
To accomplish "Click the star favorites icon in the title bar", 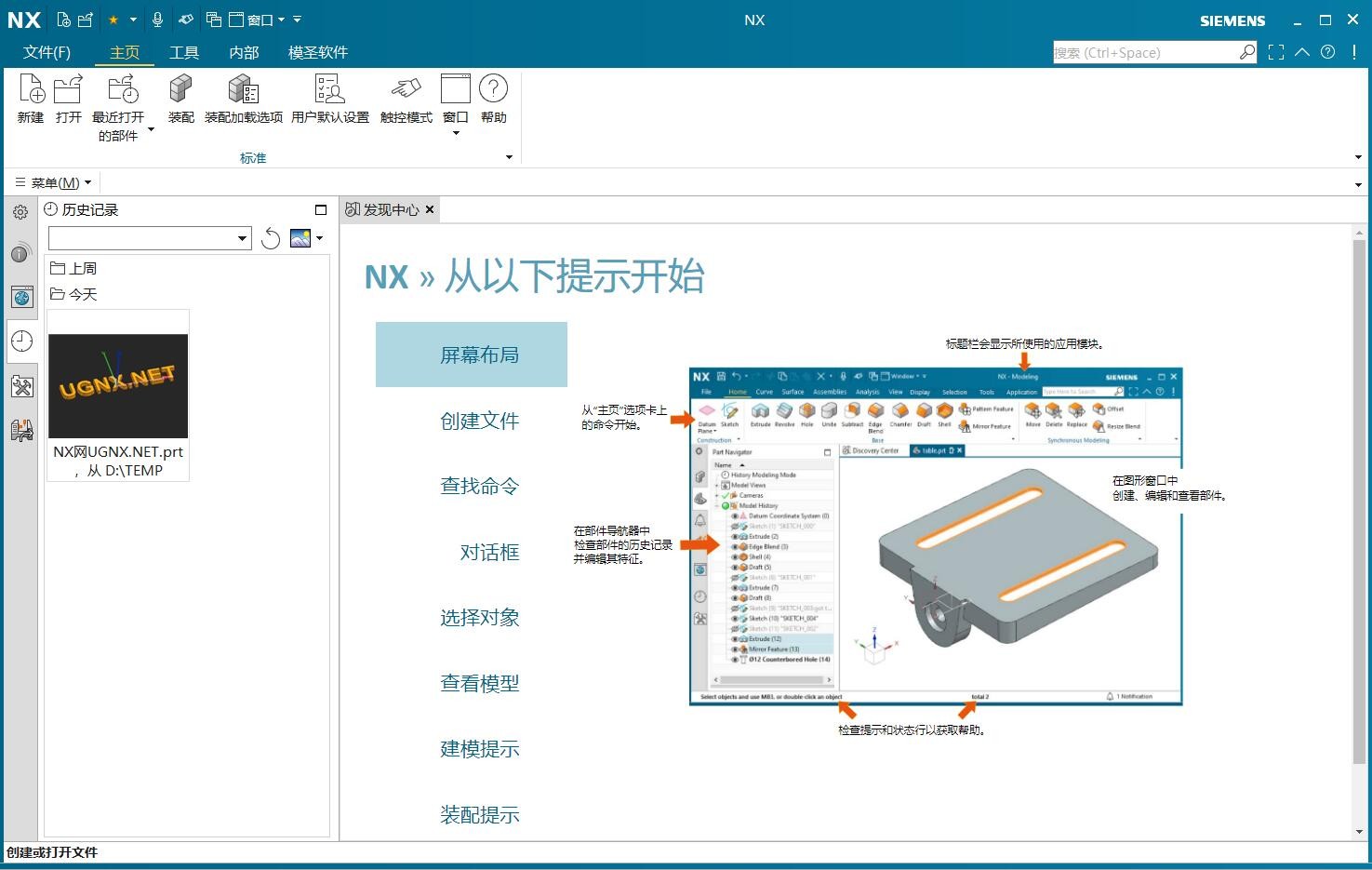I will point(113,20).
